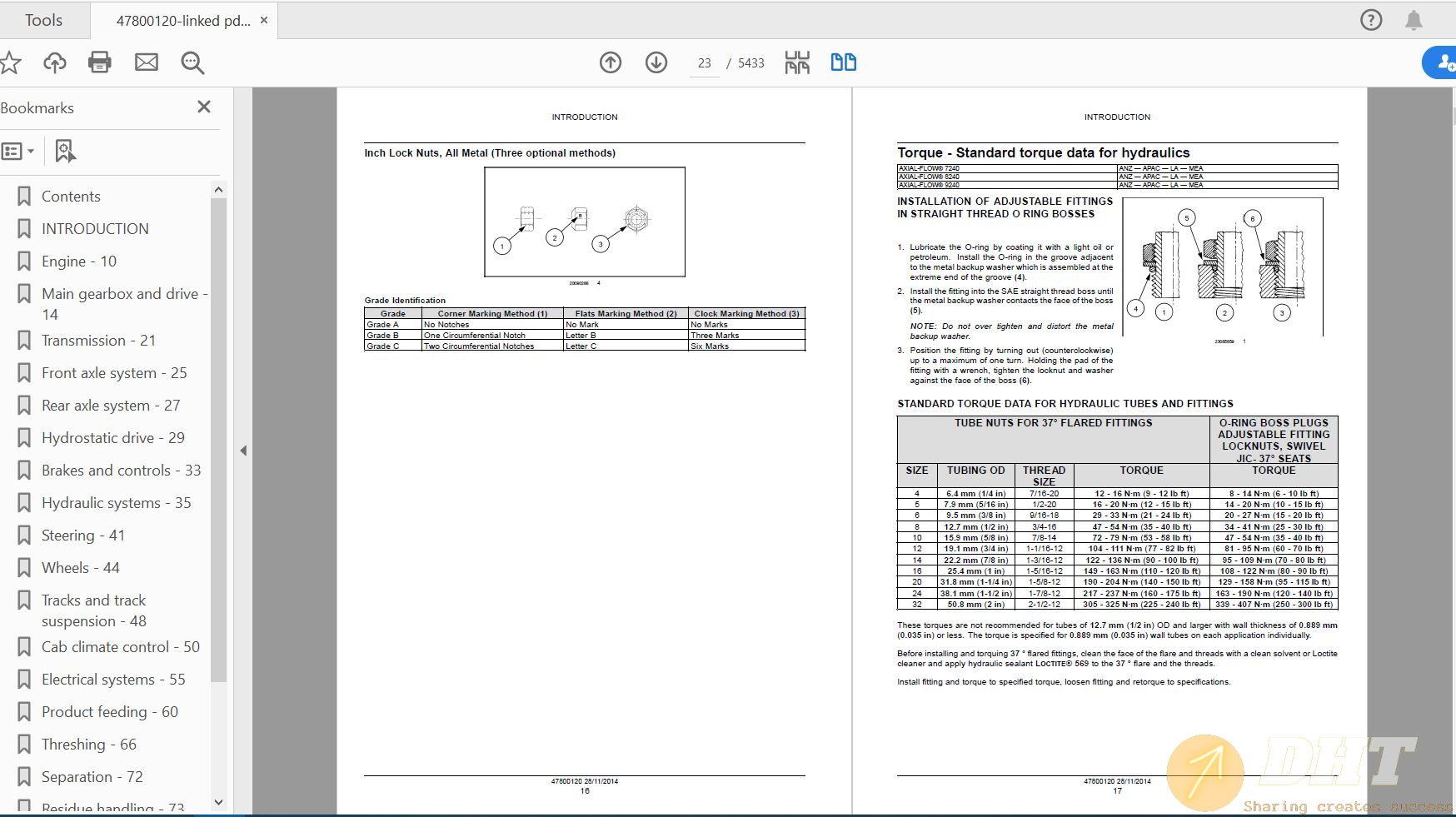Screen dimensions: 1456x817
Task: Click bookmark icon beside Hydraulic systems - 35
Action: tap(24, 503)
